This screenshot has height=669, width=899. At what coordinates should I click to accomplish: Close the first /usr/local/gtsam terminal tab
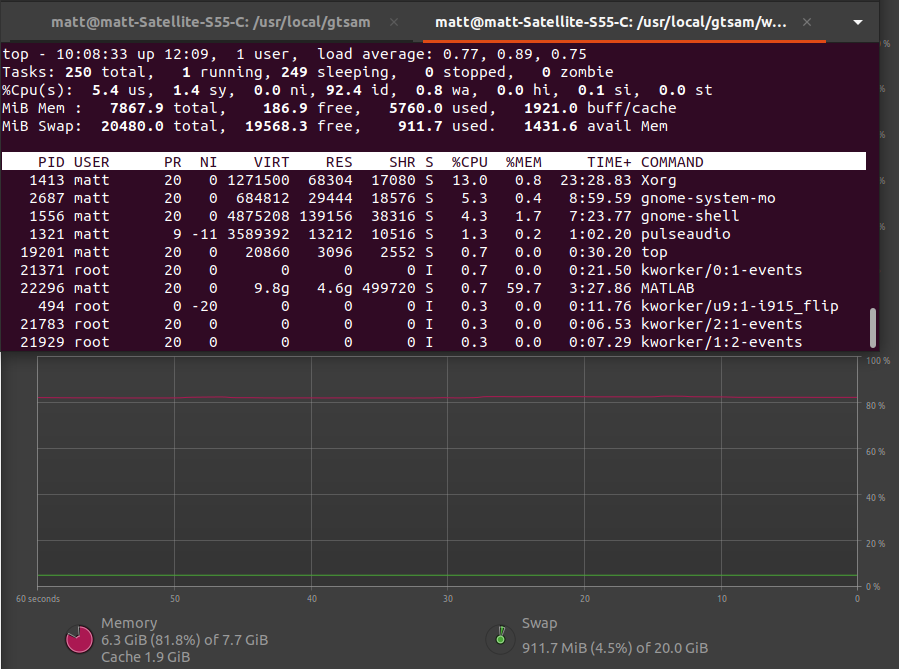[x=394, y=22]
